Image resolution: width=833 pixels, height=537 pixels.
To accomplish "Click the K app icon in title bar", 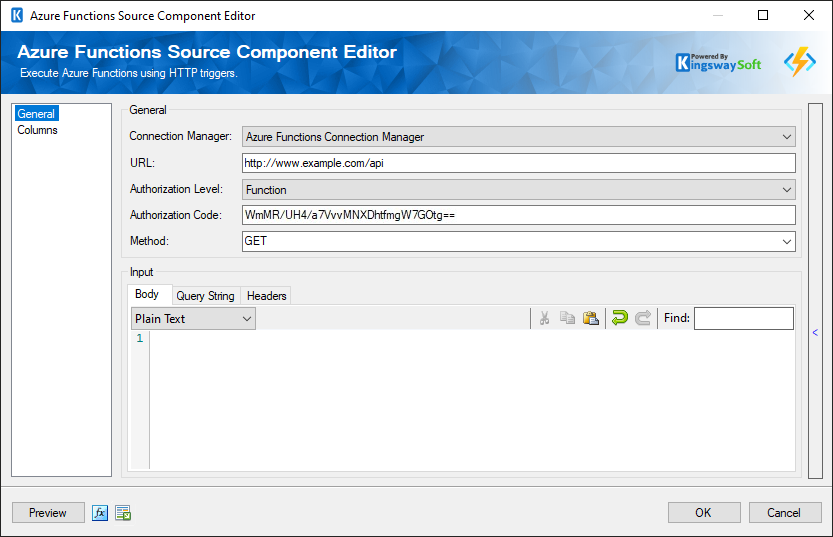I will click(17, 15).
